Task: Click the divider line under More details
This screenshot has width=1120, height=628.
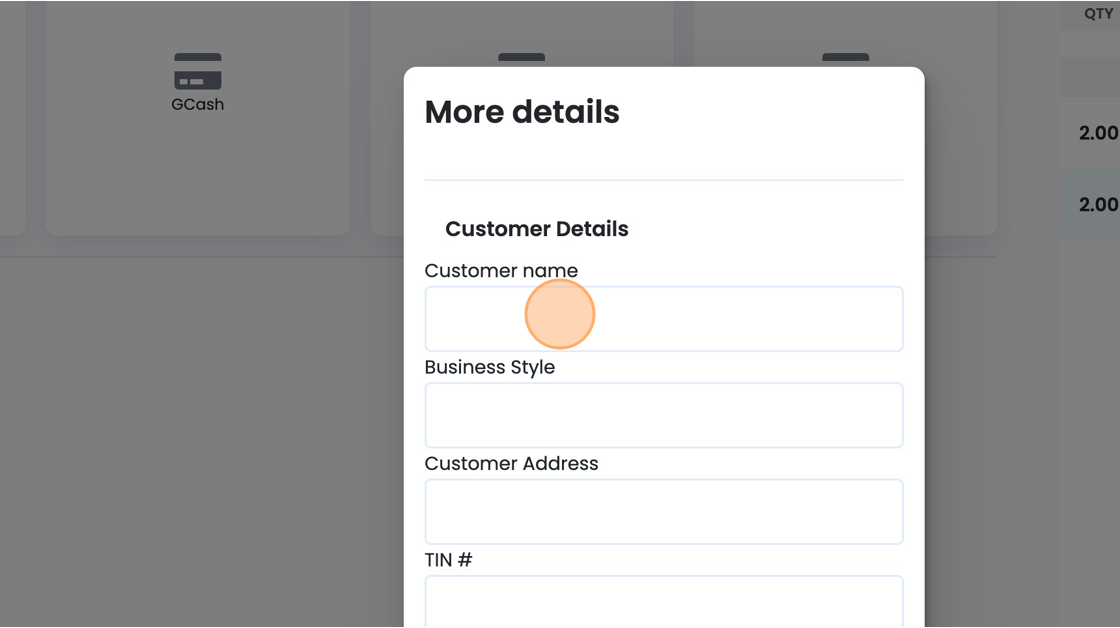Action: tap(664, 180)
